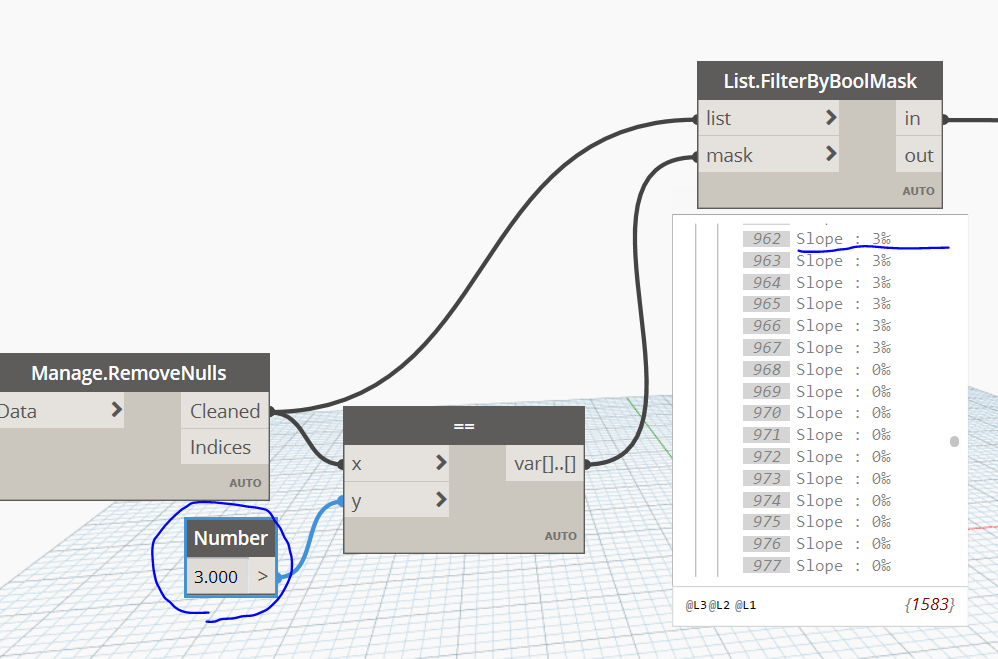Image resolution: width=998 pixels, height=659 pixels.
Task: Select the Number node title
Action: (230, 538)
